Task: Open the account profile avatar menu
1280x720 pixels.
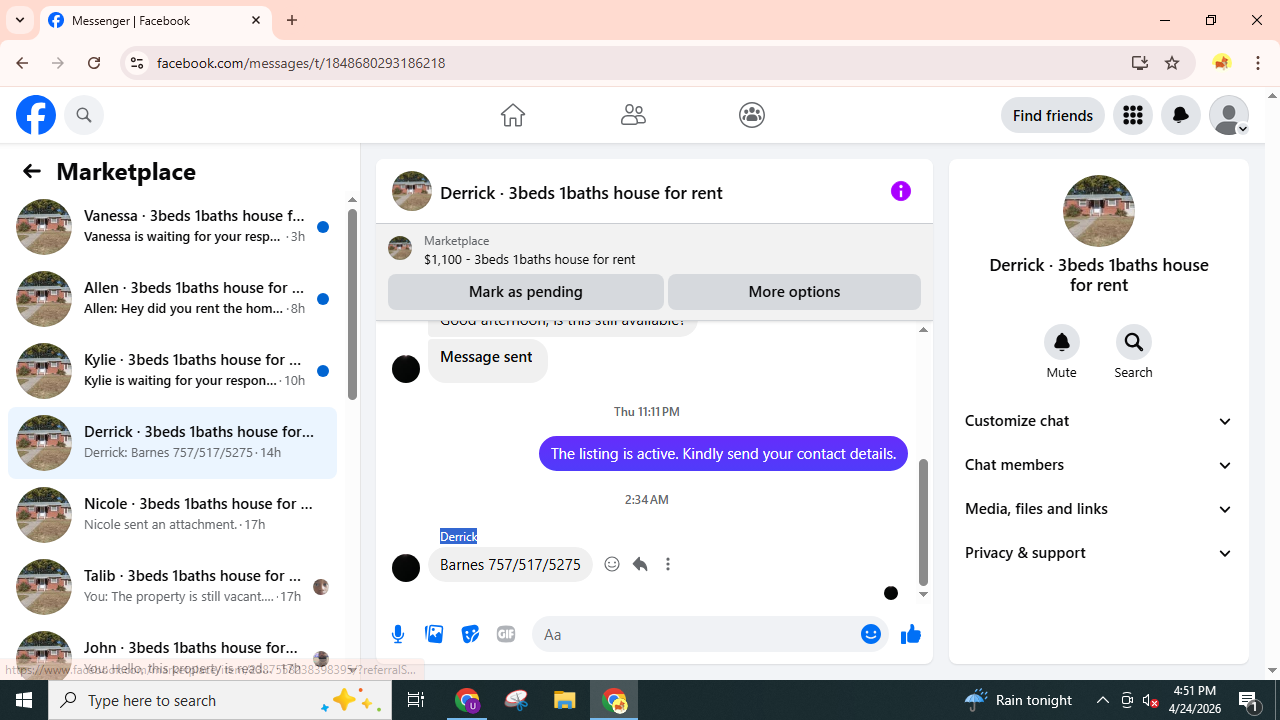Action: tap(1229, 115)
